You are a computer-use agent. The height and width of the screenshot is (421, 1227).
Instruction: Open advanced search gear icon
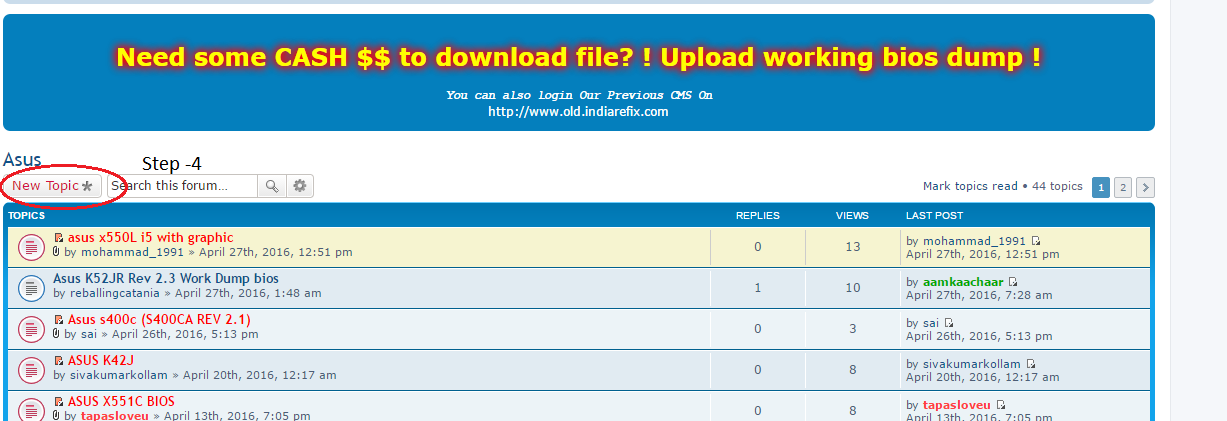click(300, 186)
